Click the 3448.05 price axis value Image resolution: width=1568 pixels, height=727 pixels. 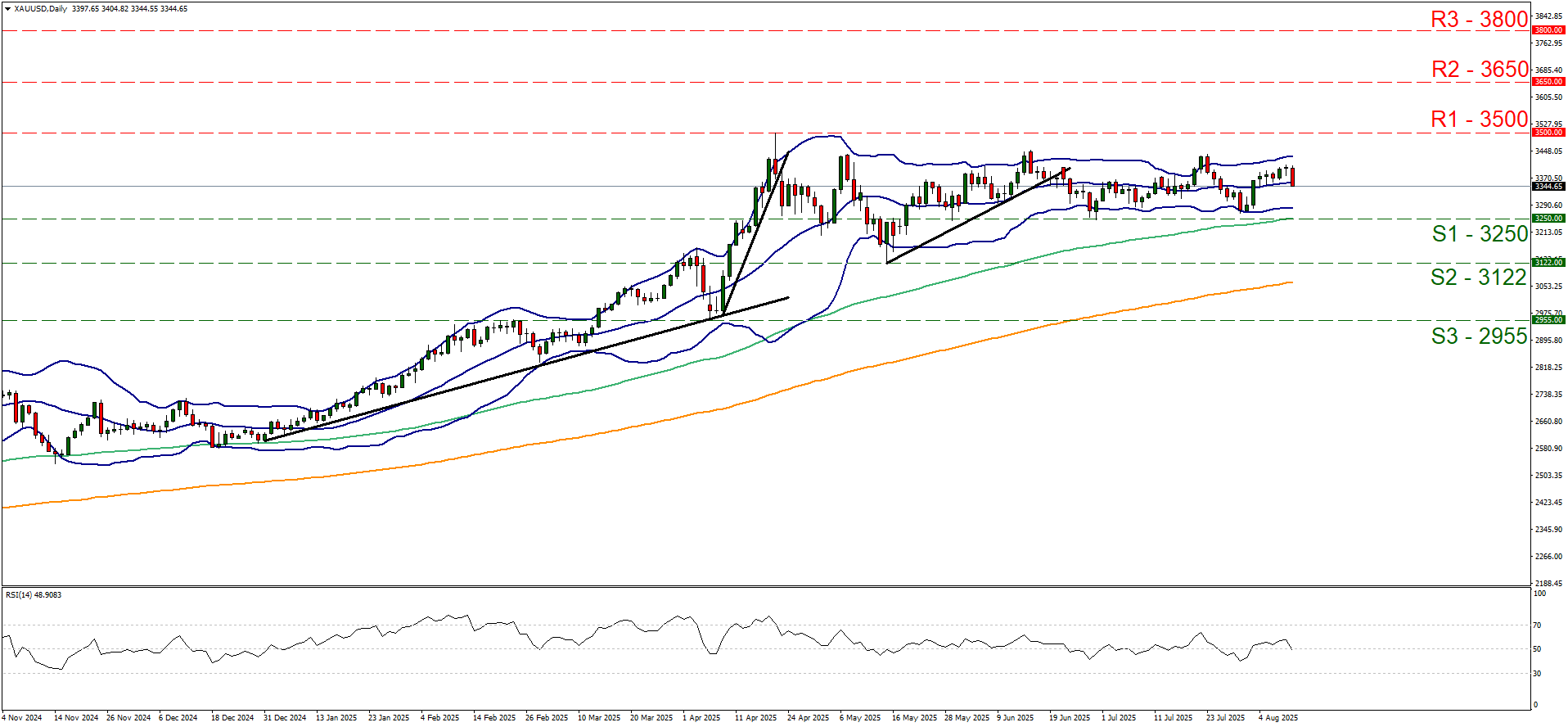click(x=1548, y=151)
